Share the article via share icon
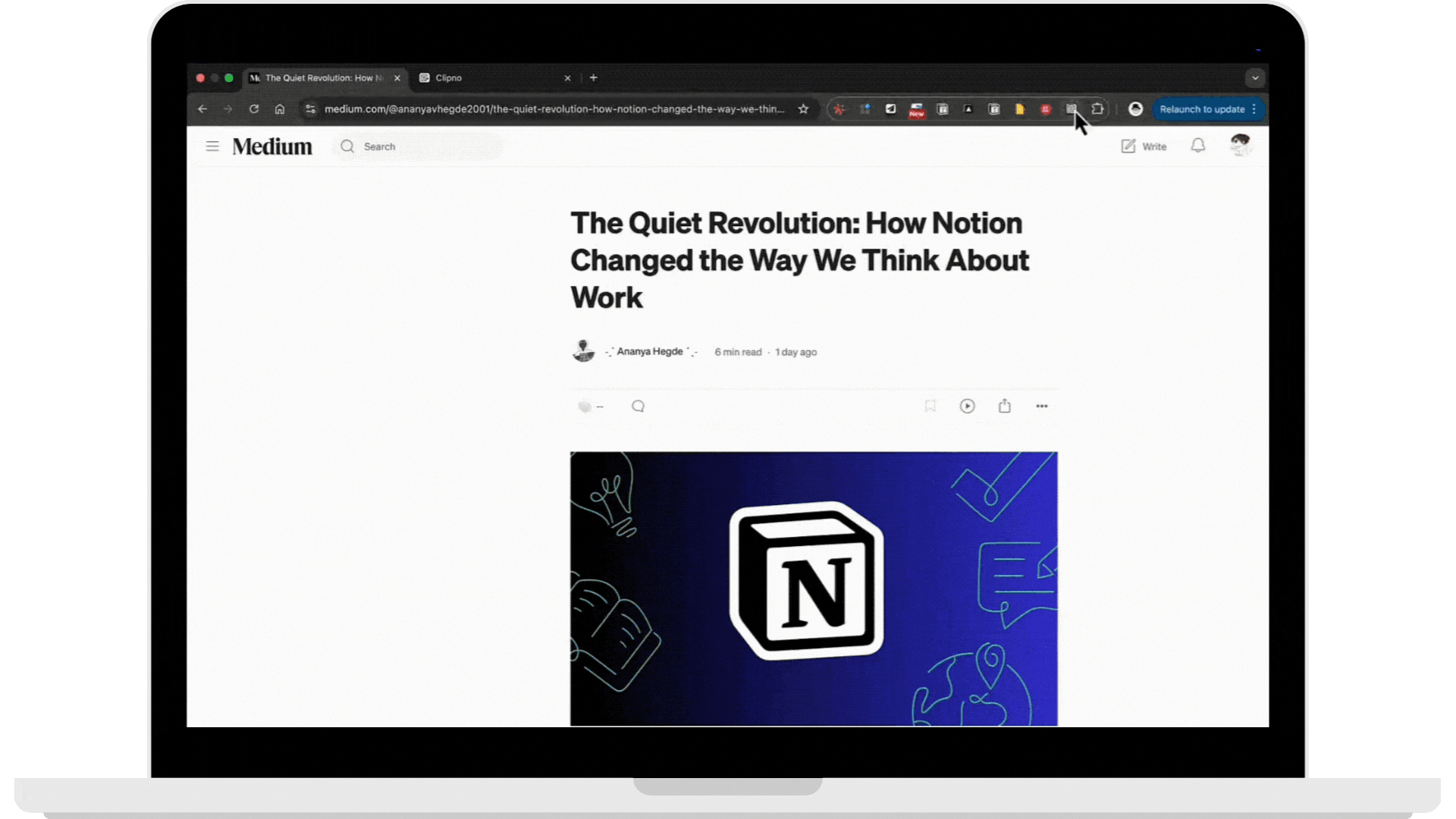This screenshot has height=819, width=1456. tap(1004, 406)
